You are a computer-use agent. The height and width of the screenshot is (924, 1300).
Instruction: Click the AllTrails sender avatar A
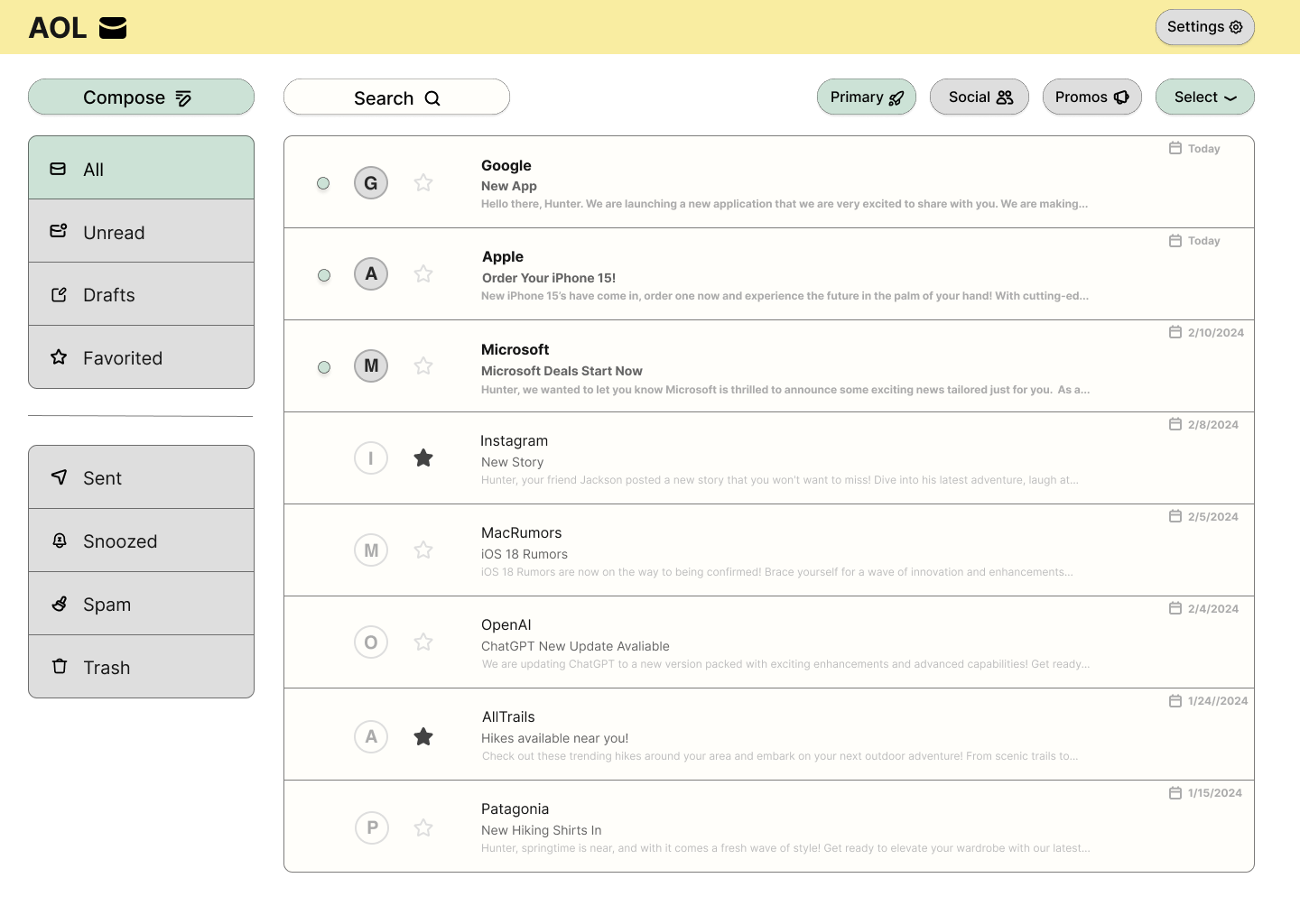click(371, 736)
